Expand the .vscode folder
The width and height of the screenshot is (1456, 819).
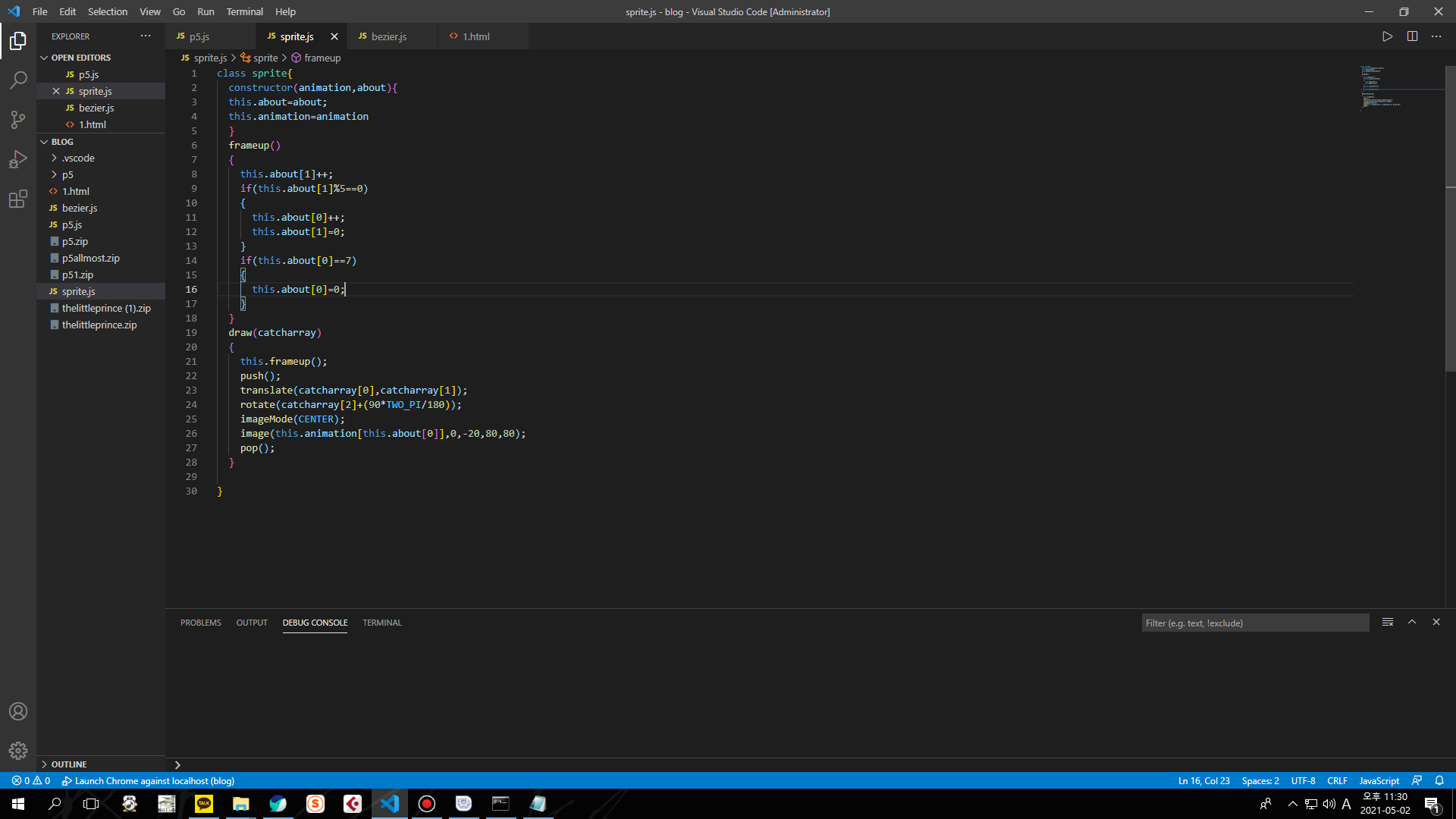point(78,158)
